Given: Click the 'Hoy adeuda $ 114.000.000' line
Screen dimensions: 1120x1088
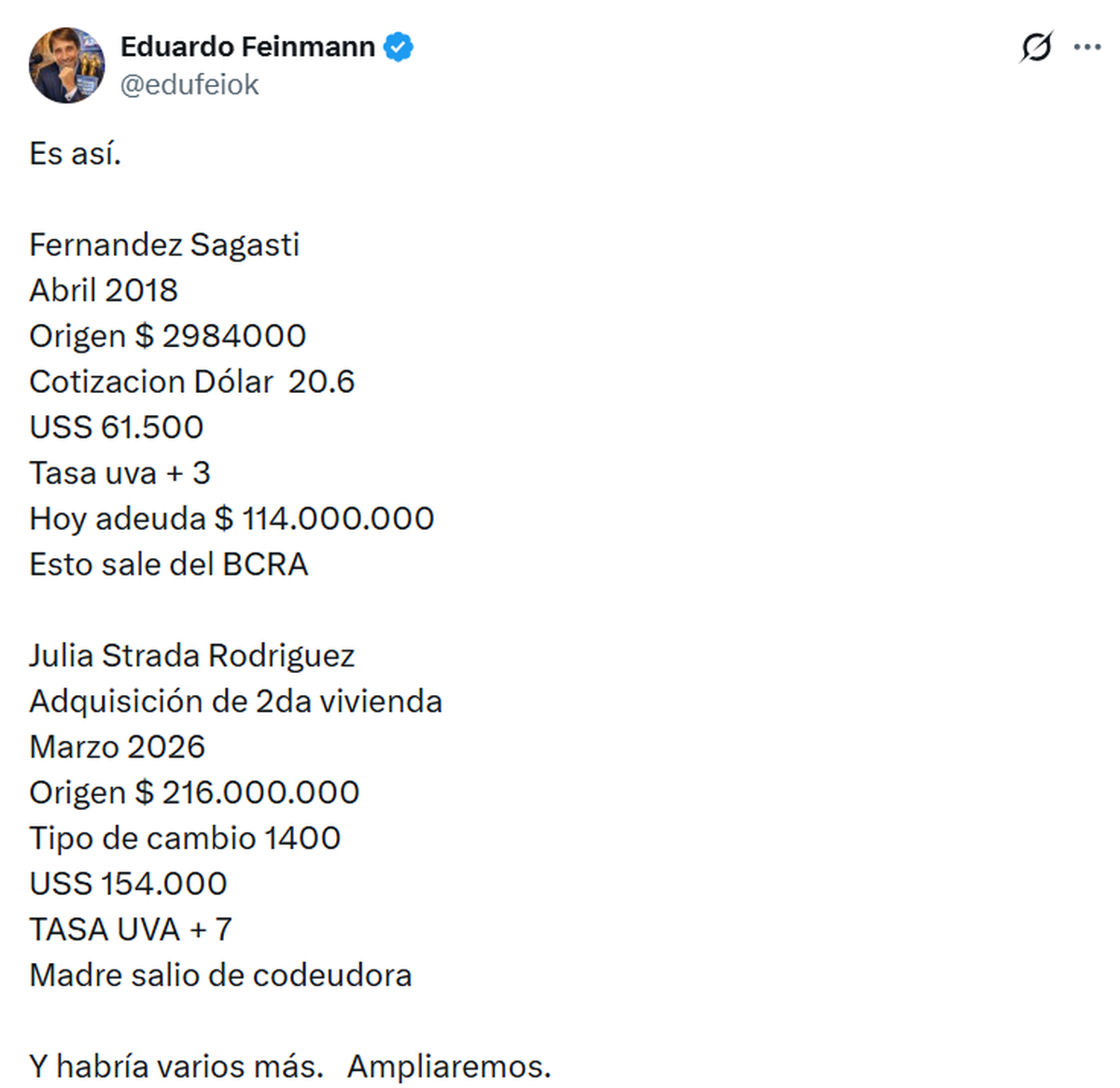Looking at the screenshot, I should point(231,519).
